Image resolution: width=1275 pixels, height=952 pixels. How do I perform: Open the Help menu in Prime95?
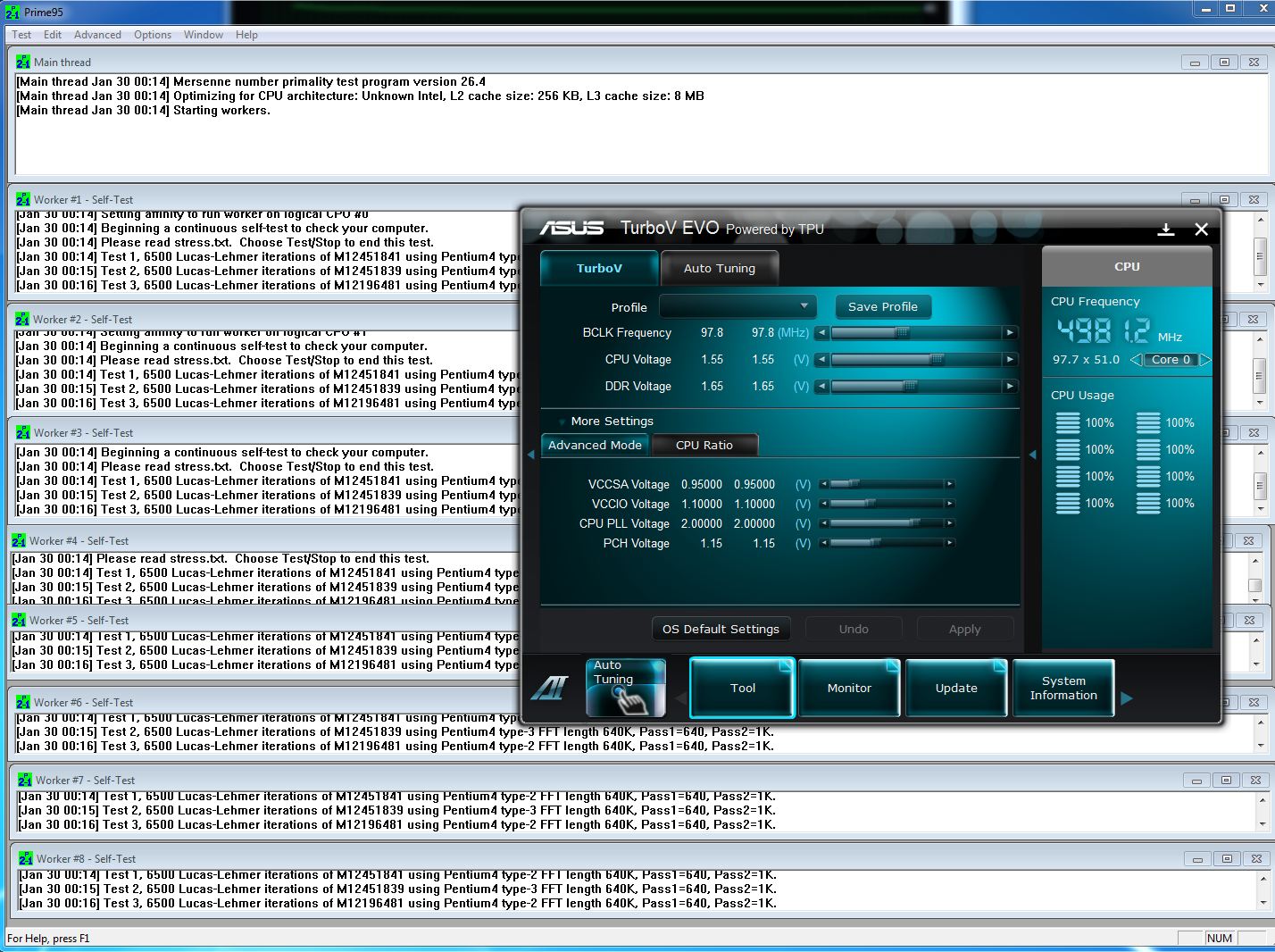pos(246,35)
